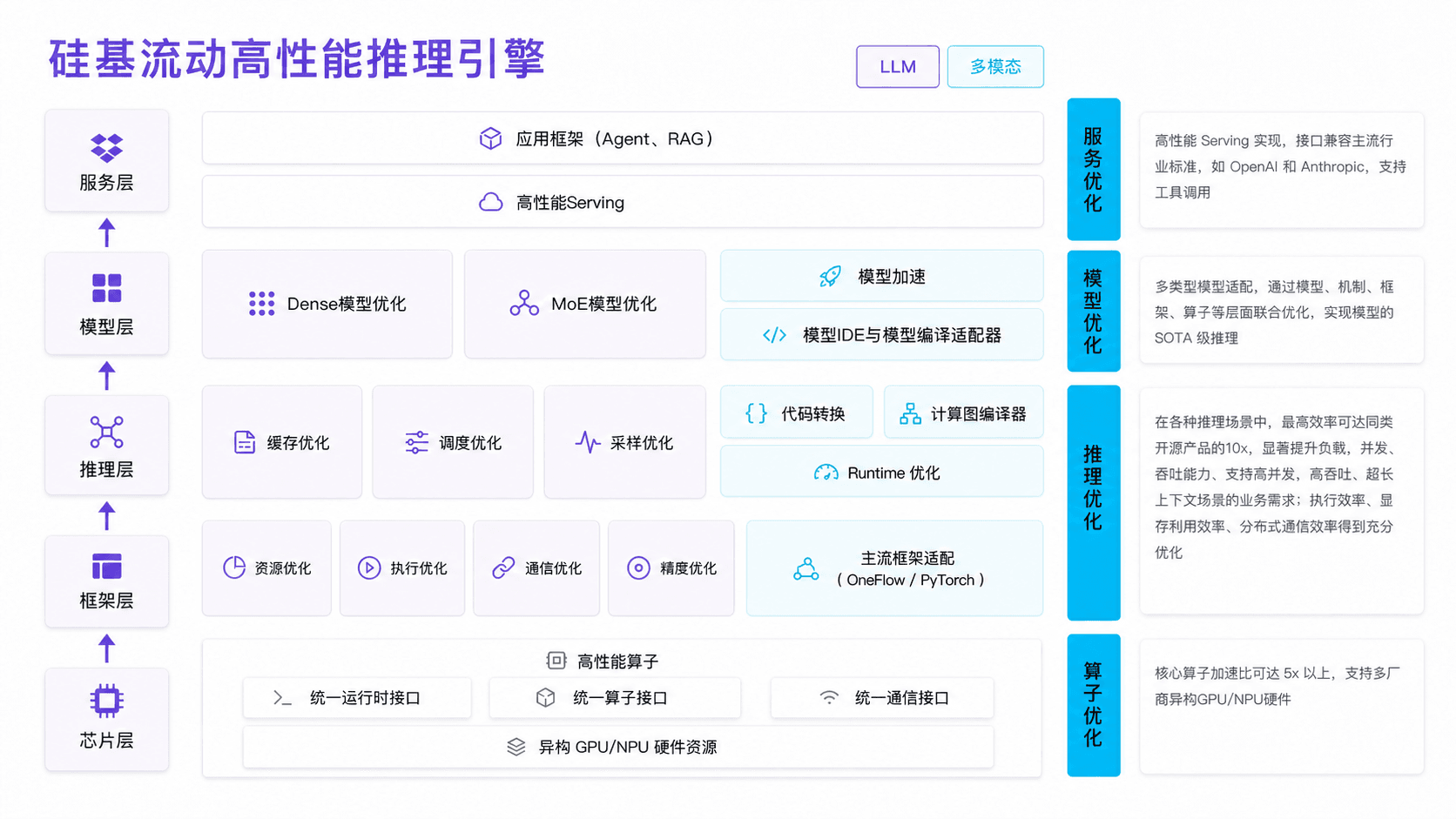Click the 采样优化 label
Viewport: 1456px width, 819px height.
click(x=642, y=443)
